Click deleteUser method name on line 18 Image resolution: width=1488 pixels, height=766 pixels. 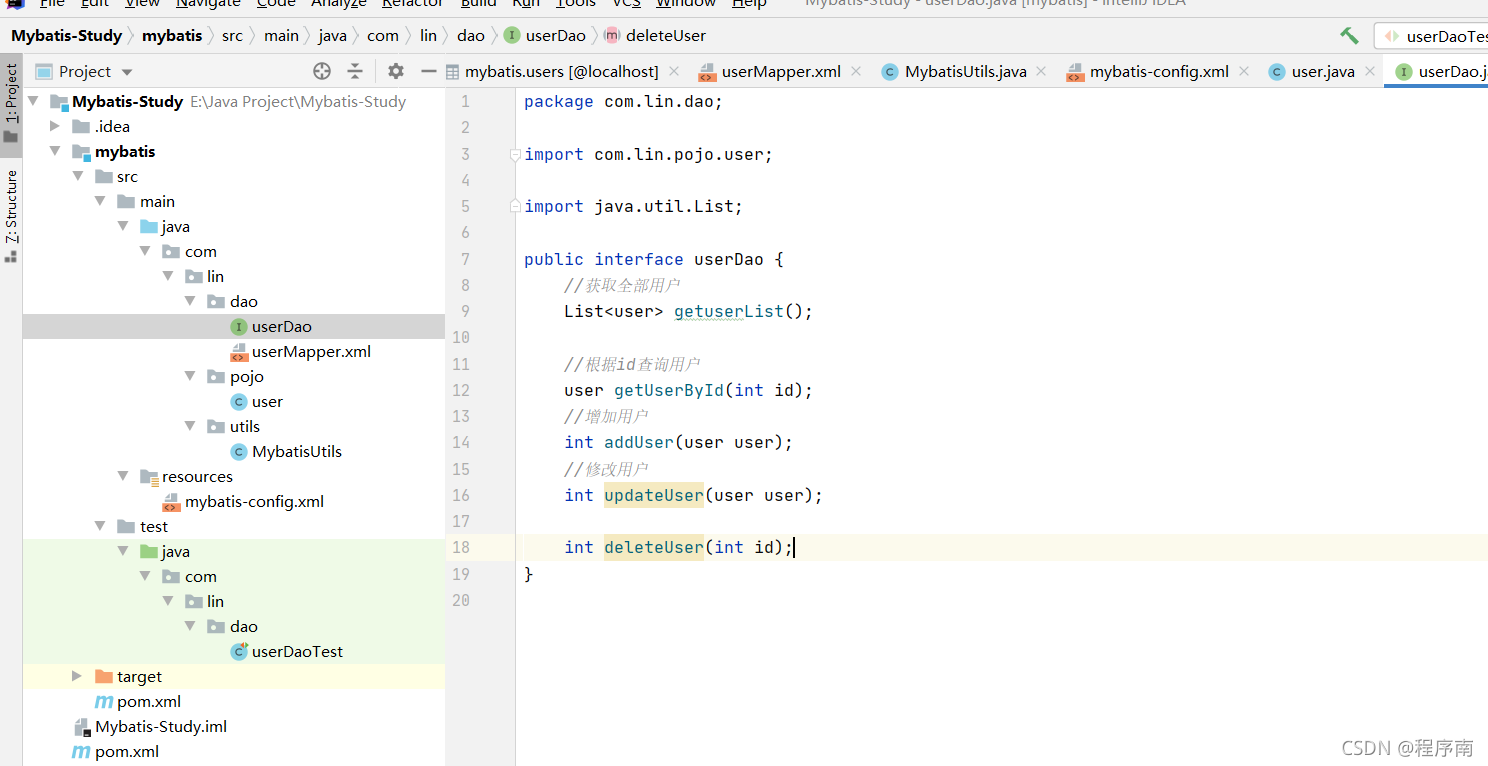[654, 547]
